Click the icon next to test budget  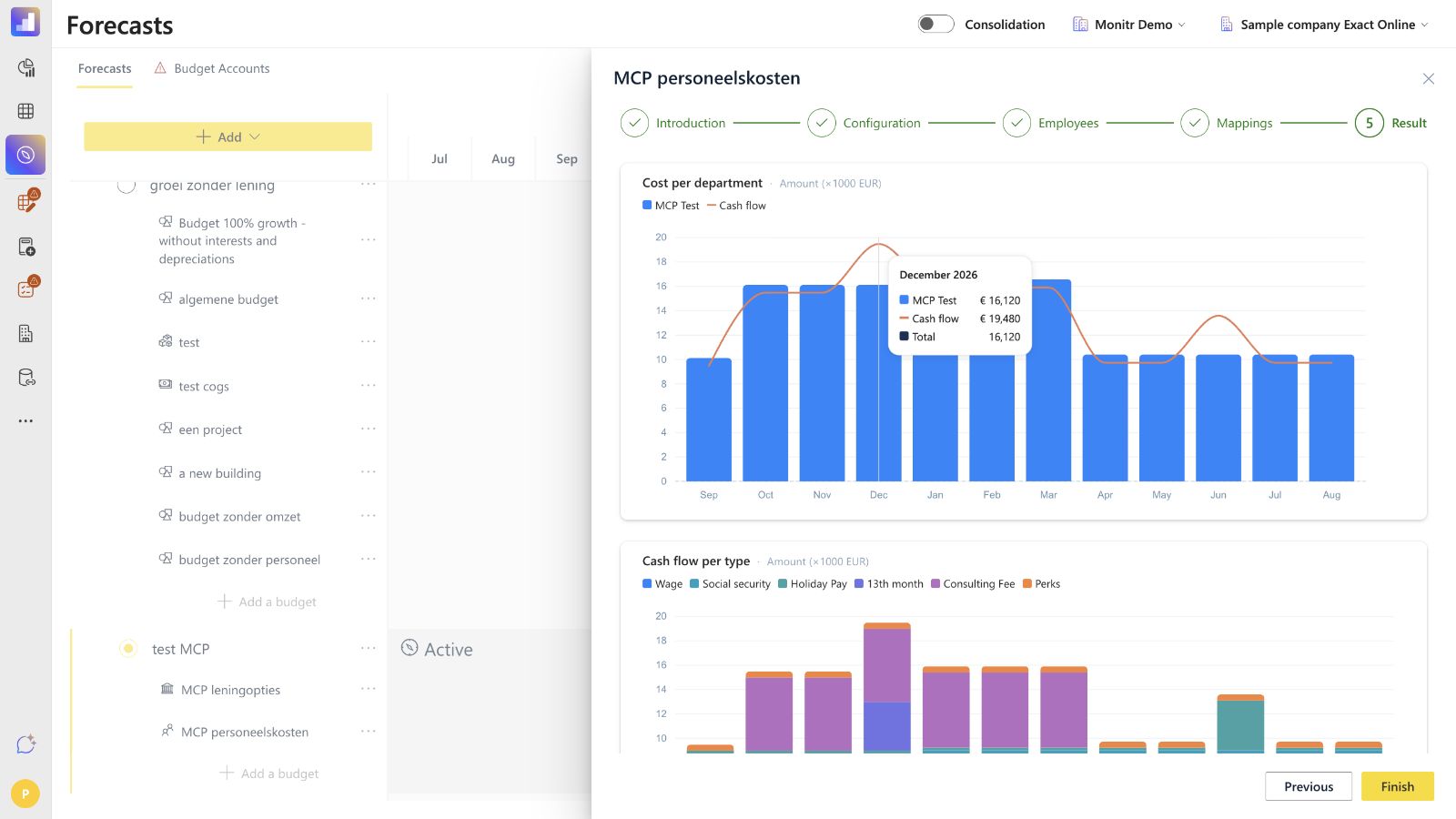click(x=166, y=341)
